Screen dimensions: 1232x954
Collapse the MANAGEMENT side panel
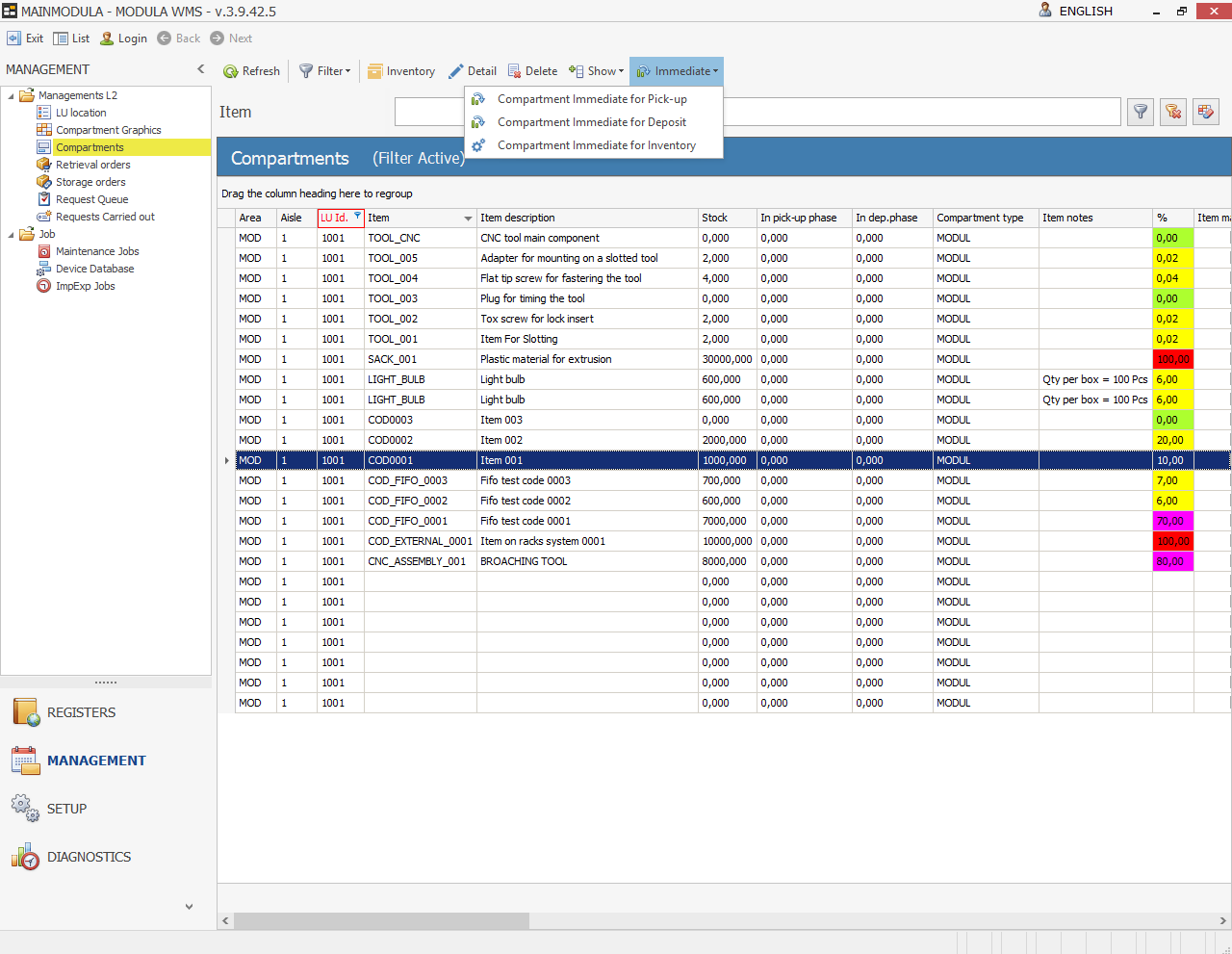(200, 69)
